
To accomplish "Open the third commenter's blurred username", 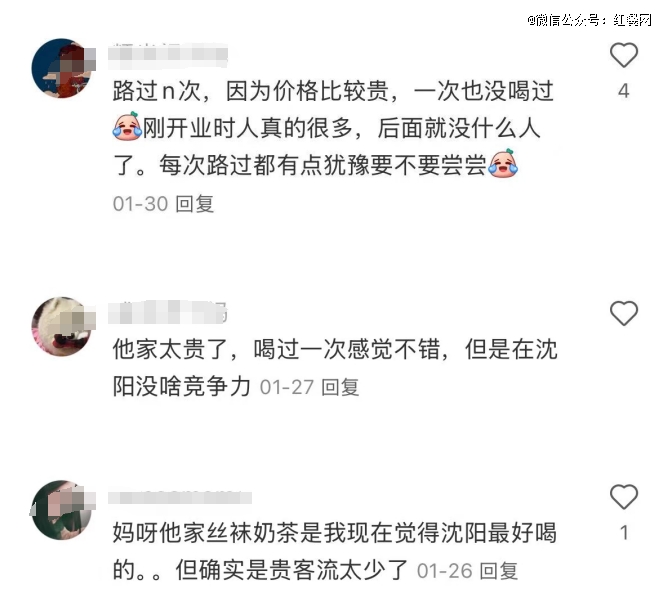I will 179,497.
